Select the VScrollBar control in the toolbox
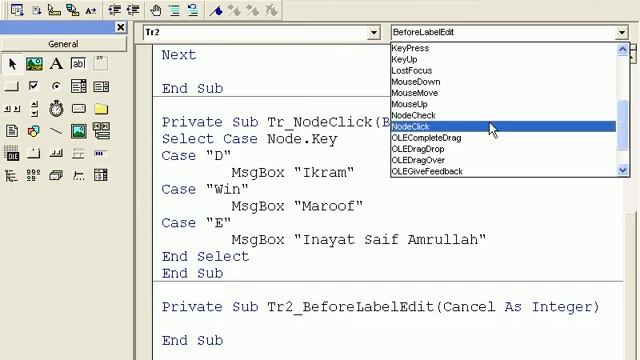This screenshot has width=640, height=360. (x=34, y=109)
